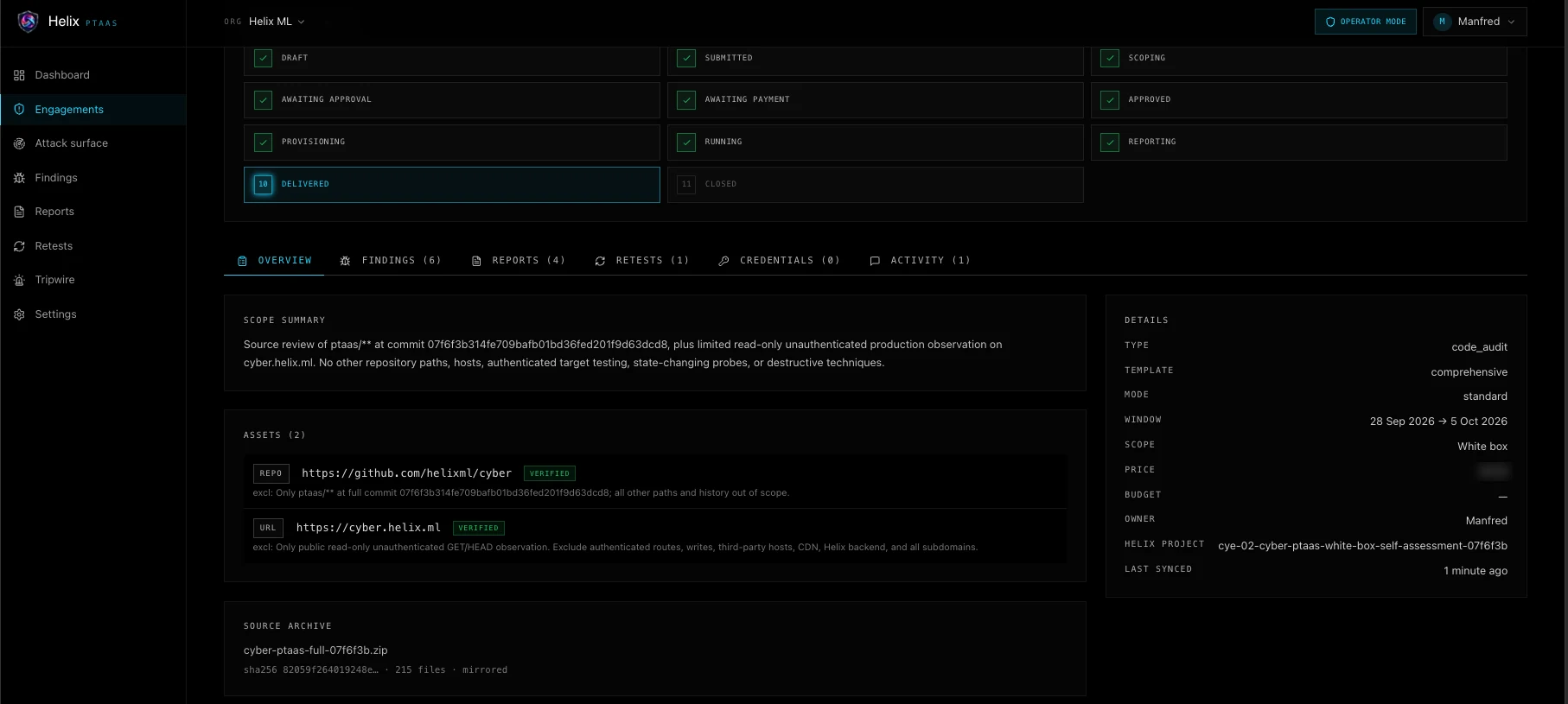The width and height of the screenshot is (1568, 704).
Task: Open Dashboard from the sidebar
Action: [92, 75]
